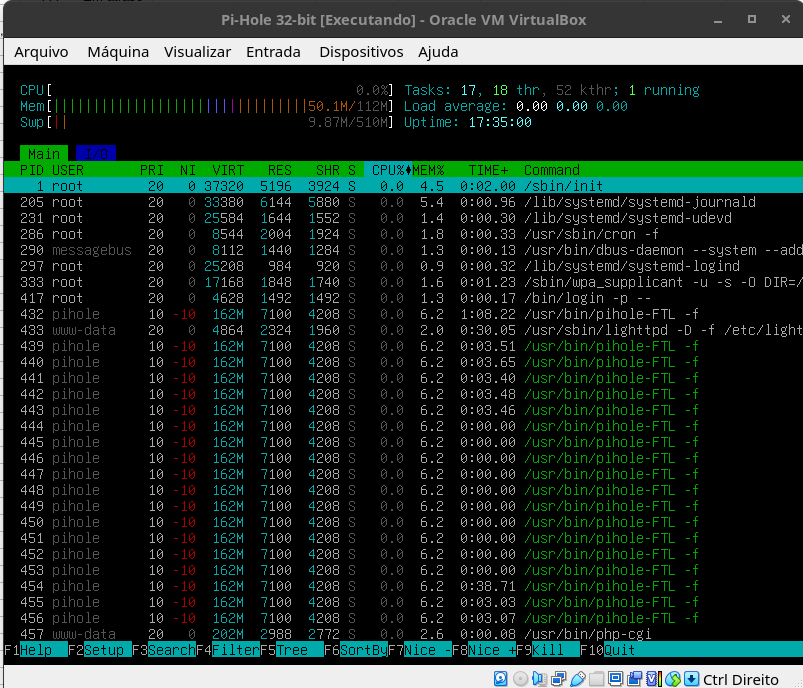Switch to the htop I/O tab

coord(96,154)
